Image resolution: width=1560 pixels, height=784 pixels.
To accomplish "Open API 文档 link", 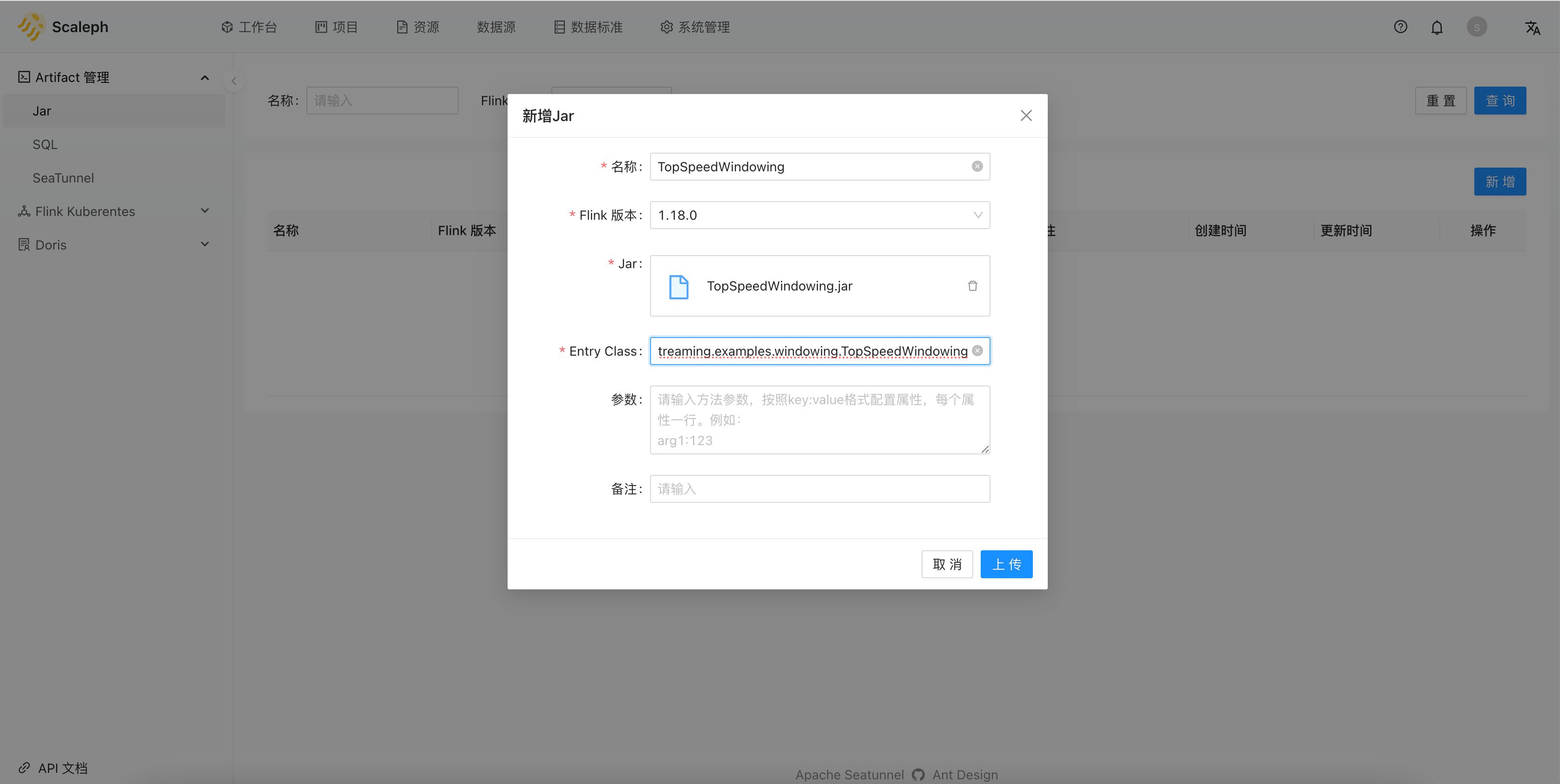I will 62,768.
